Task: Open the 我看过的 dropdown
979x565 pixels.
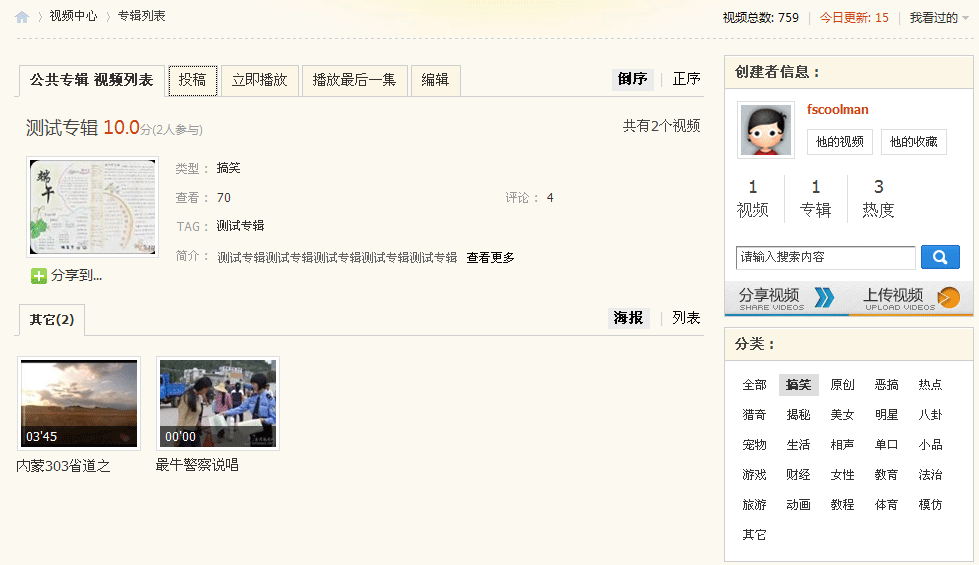Action: tap(938, 17)
